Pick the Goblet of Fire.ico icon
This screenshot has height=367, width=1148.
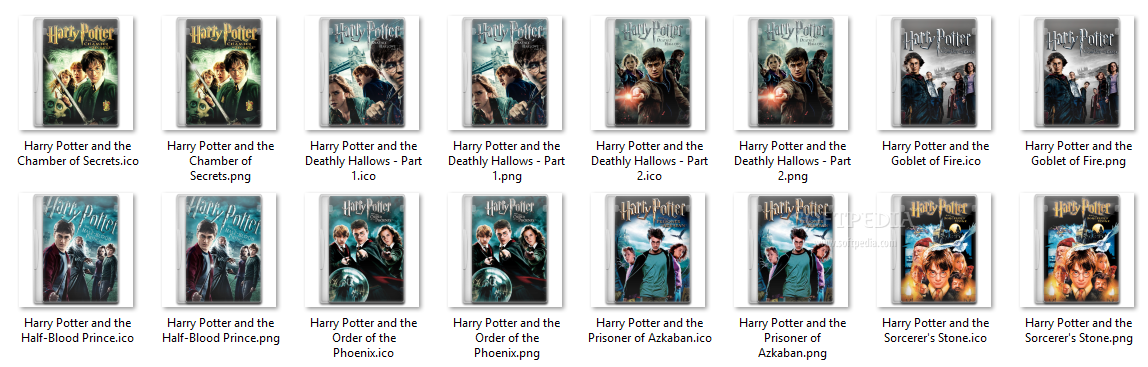point(936,73)
